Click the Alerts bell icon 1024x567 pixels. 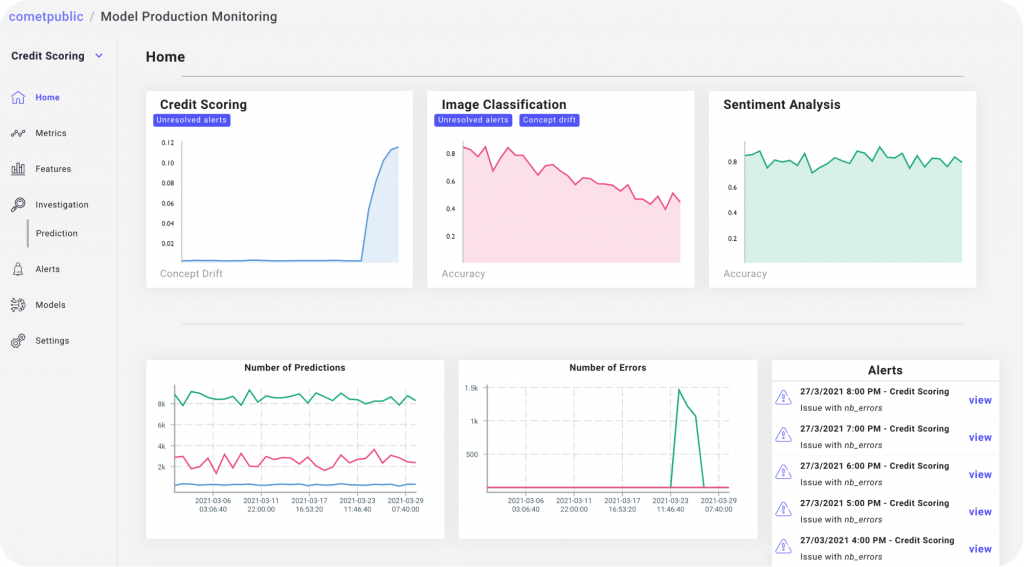tap(18, 269)
